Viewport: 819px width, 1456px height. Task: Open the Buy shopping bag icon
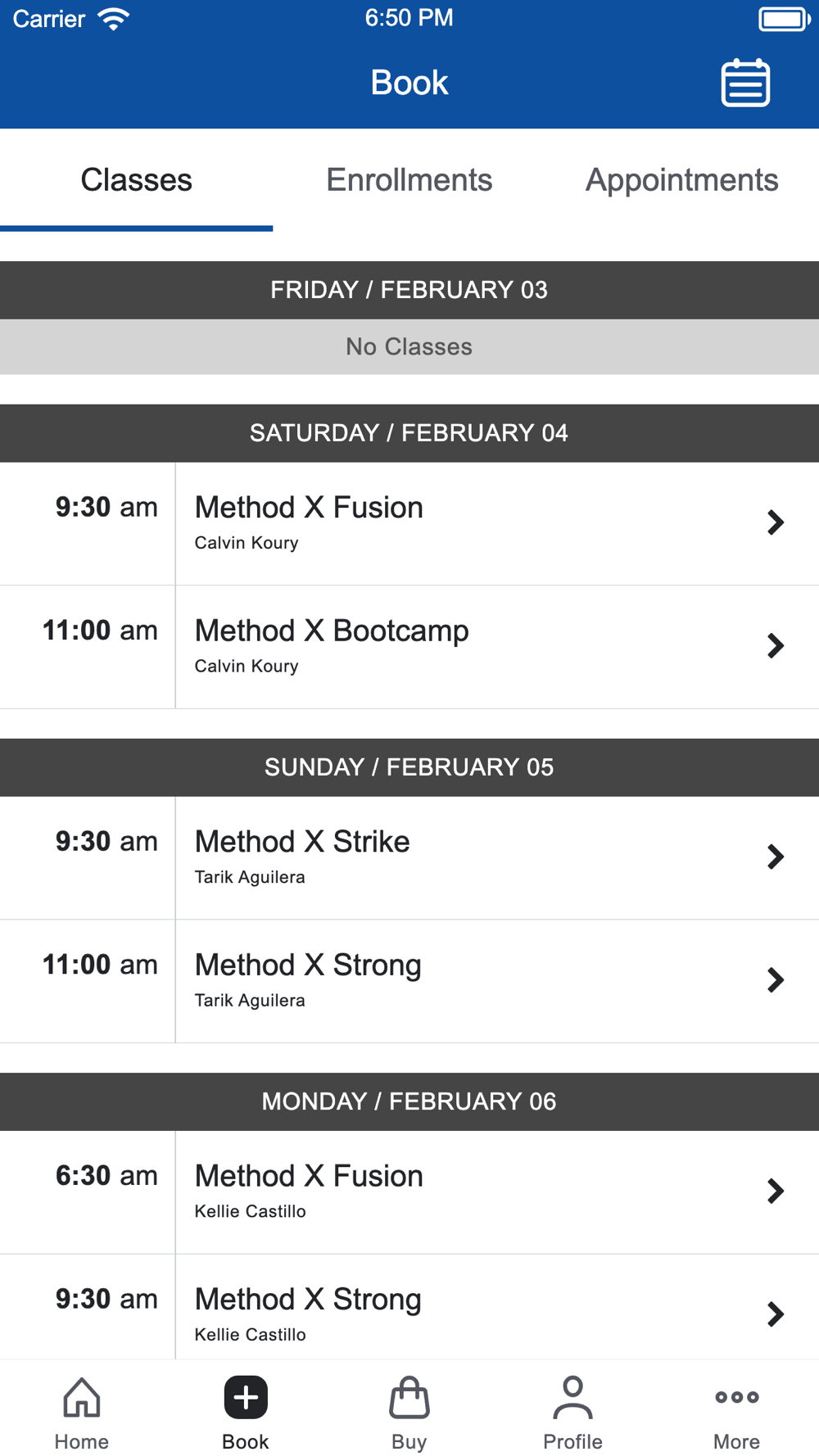coord(409,1397)
